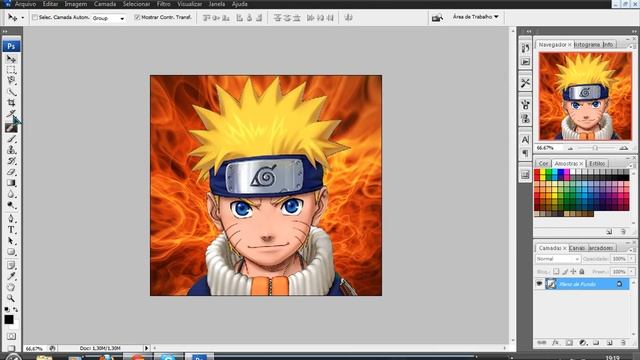Select the Healing Brush tool
The width and height of the screenshot is (640, 360).
pyautogui.click(x=11, y=128)
